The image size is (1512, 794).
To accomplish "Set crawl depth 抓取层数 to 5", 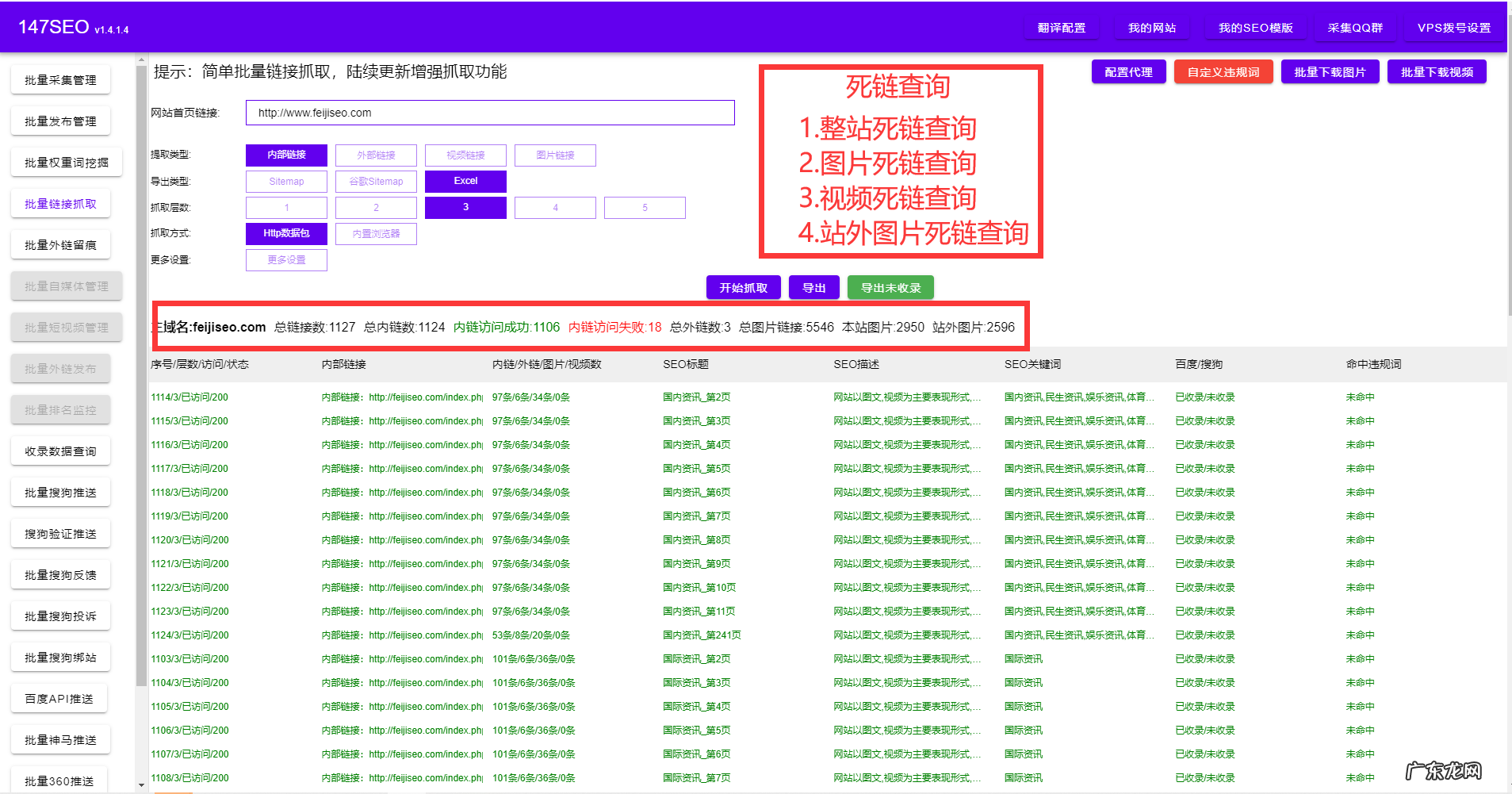I will 645,207.
